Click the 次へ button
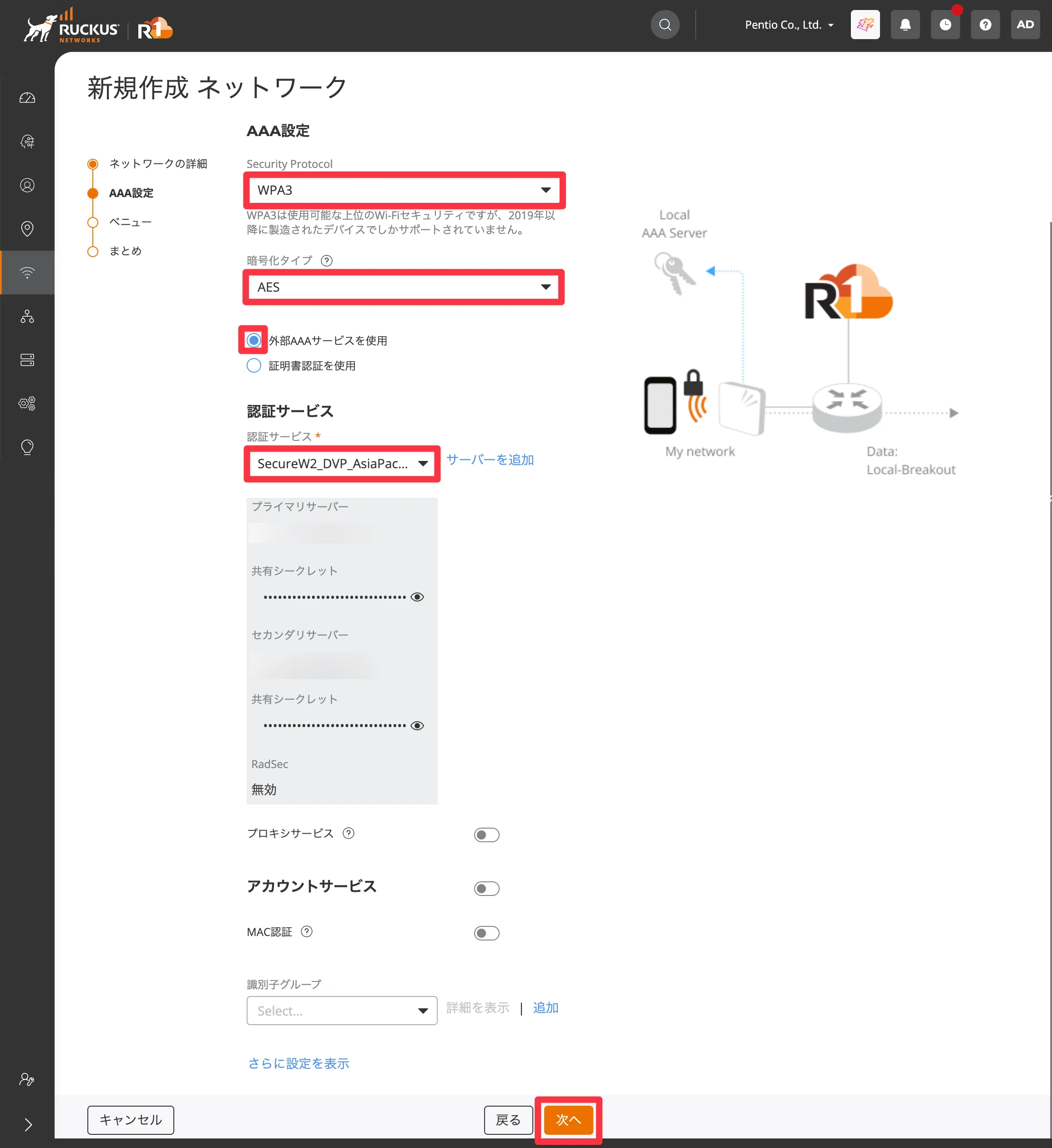1052x1148 pixels. 568,1120
